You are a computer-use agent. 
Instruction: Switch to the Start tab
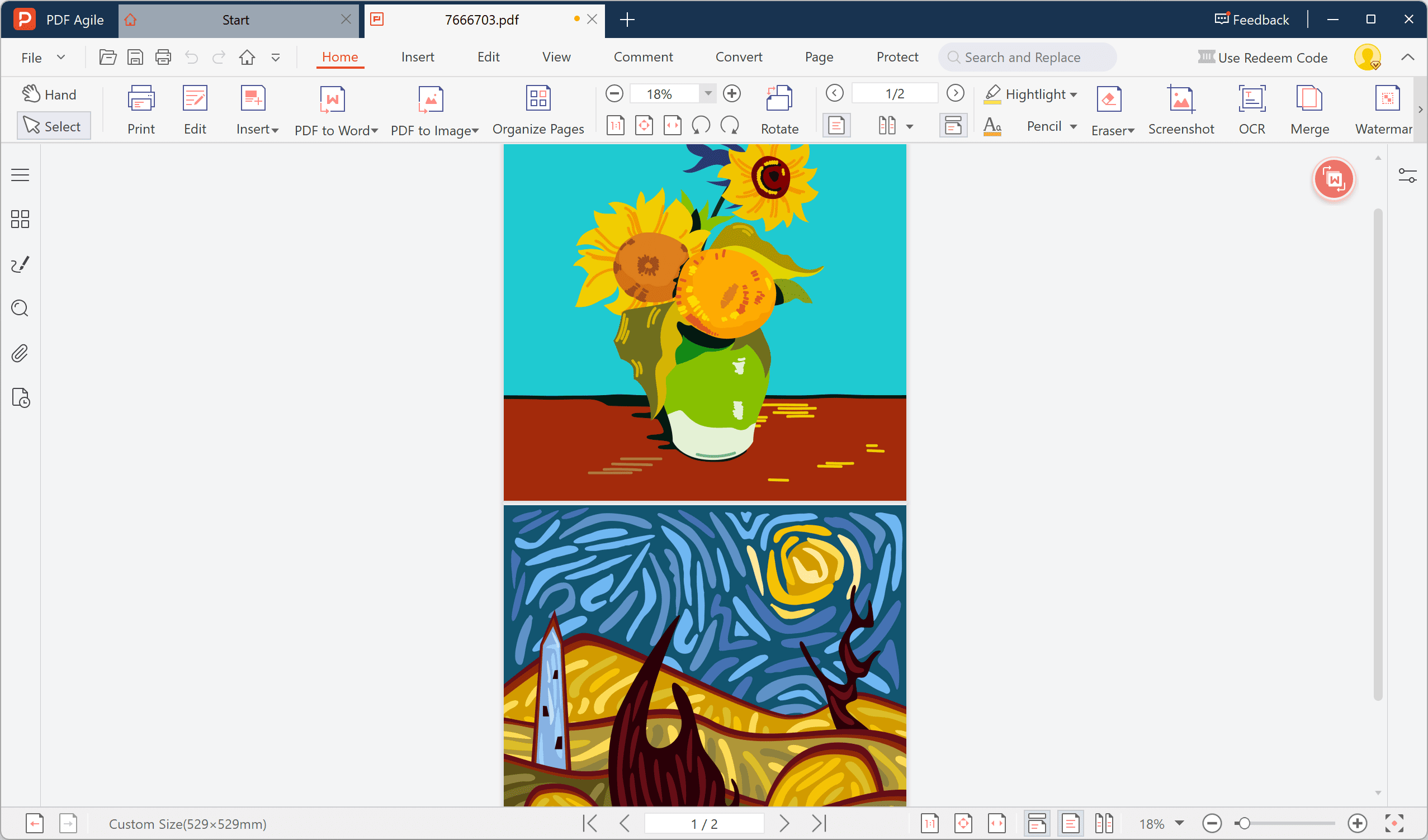point(238,20)
